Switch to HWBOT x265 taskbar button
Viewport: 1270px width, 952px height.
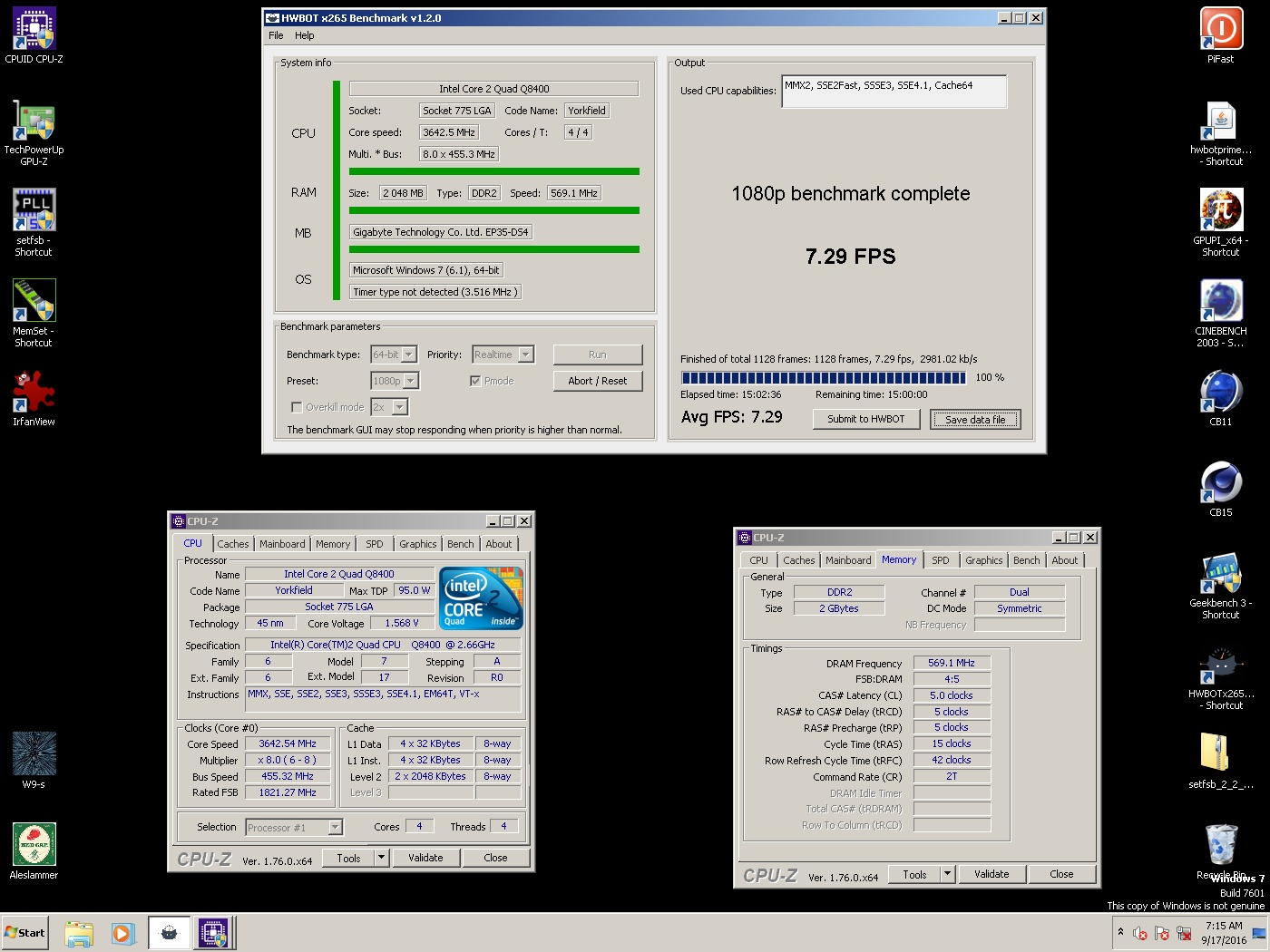pos(169,933)
